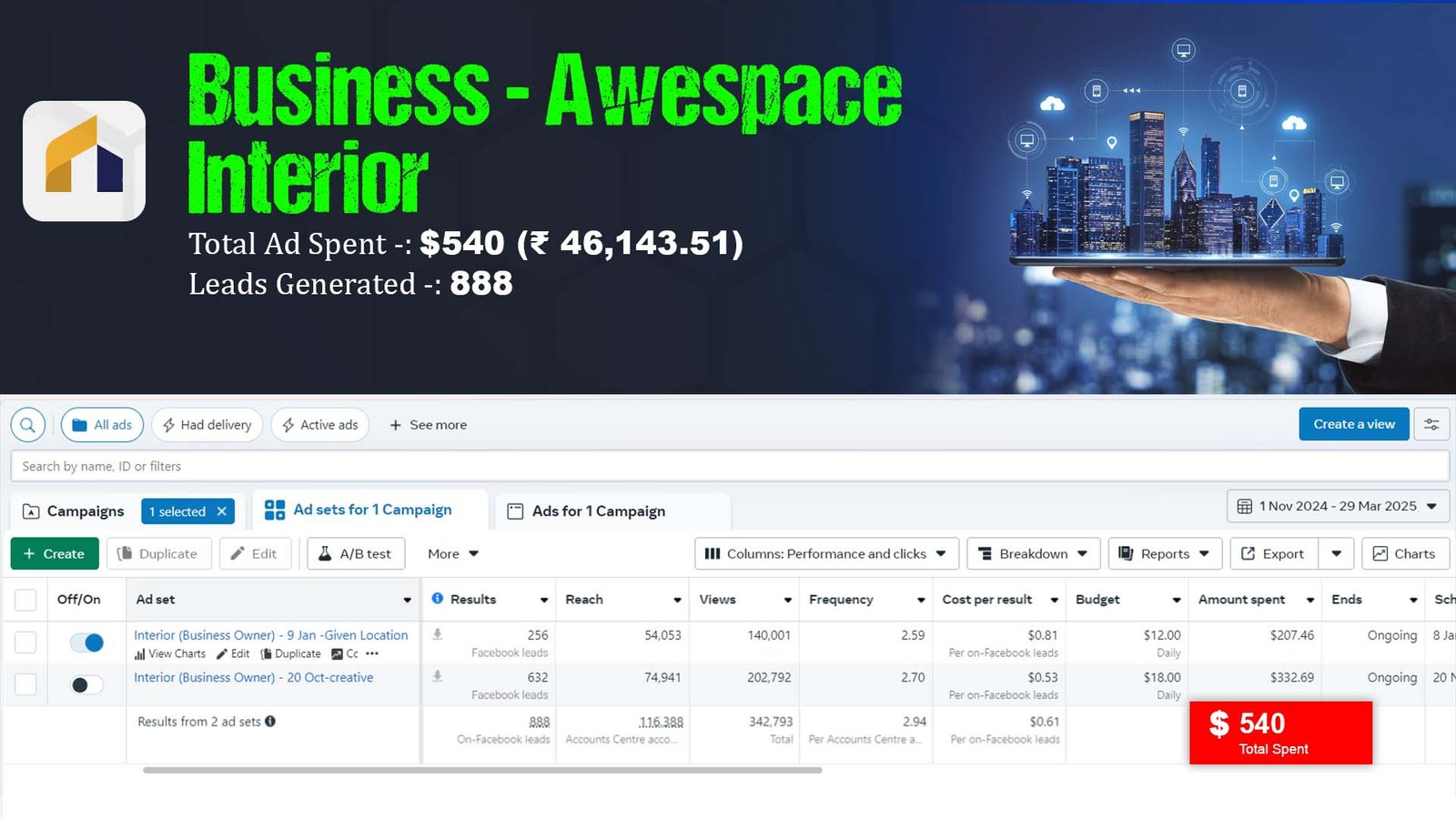This screenshot has width=1456, height=819.
Task: Click the Results info icon in column header
Action: [x=438, y=599]
